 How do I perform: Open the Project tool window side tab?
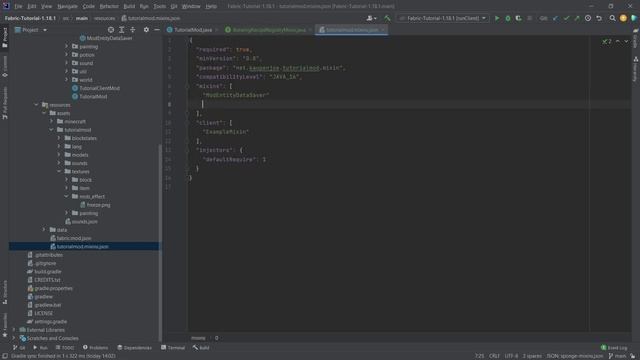click(4, 37)
